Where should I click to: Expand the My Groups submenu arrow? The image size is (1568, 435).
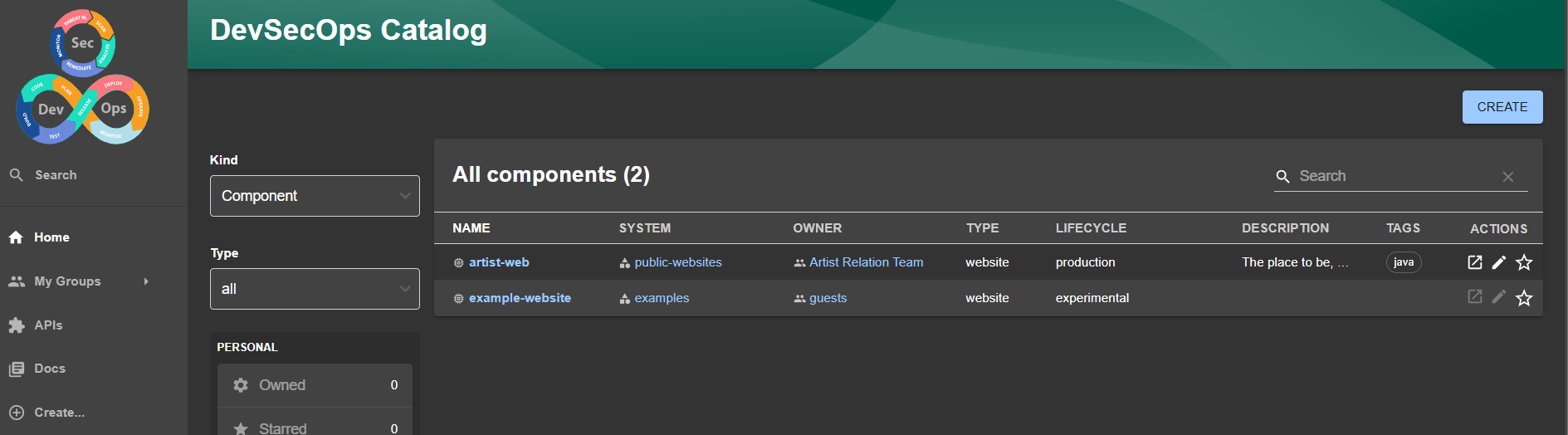(146, 281)
